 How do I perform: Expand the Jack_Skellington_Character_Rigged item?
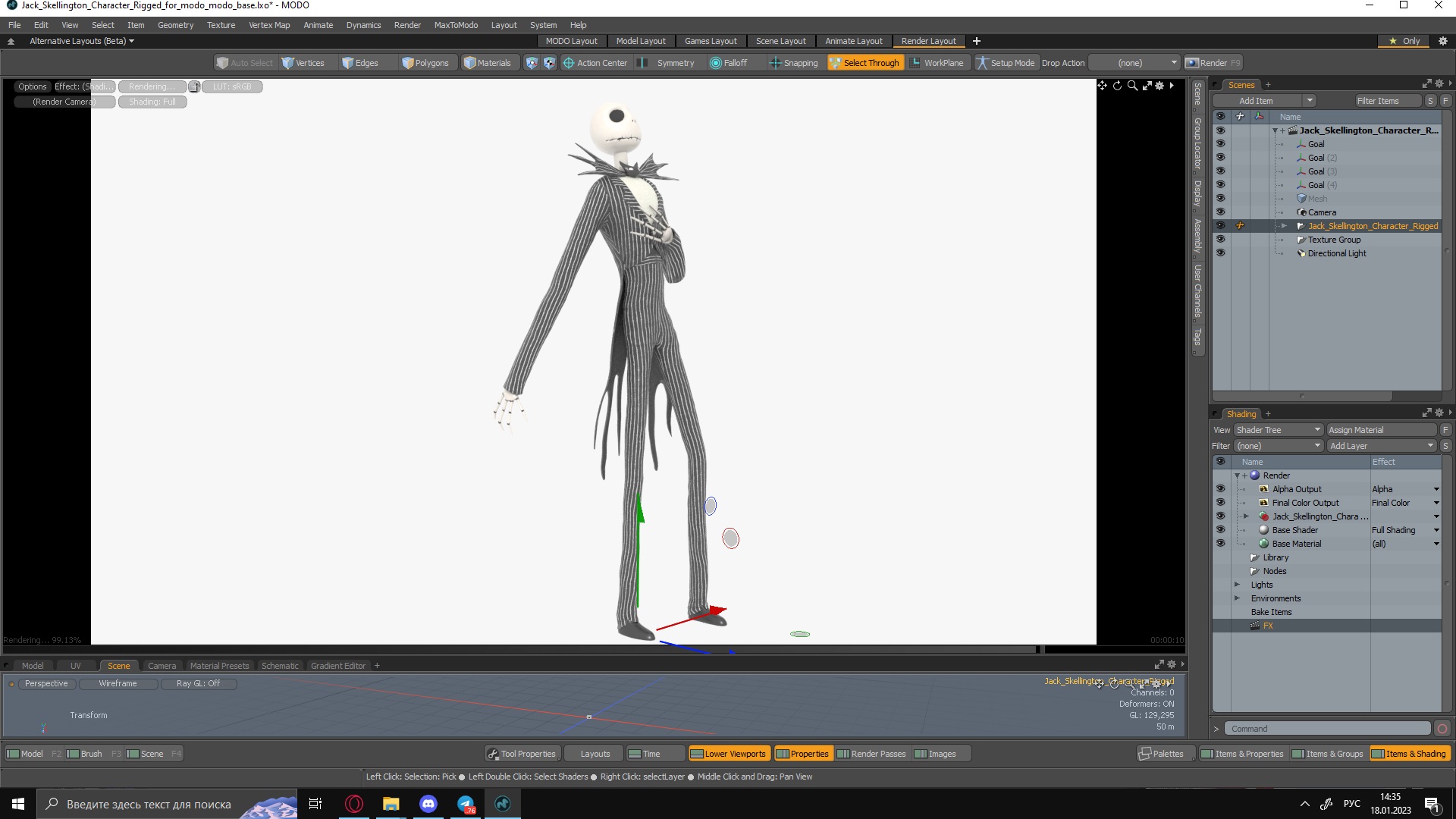(x=1284, y=226)
